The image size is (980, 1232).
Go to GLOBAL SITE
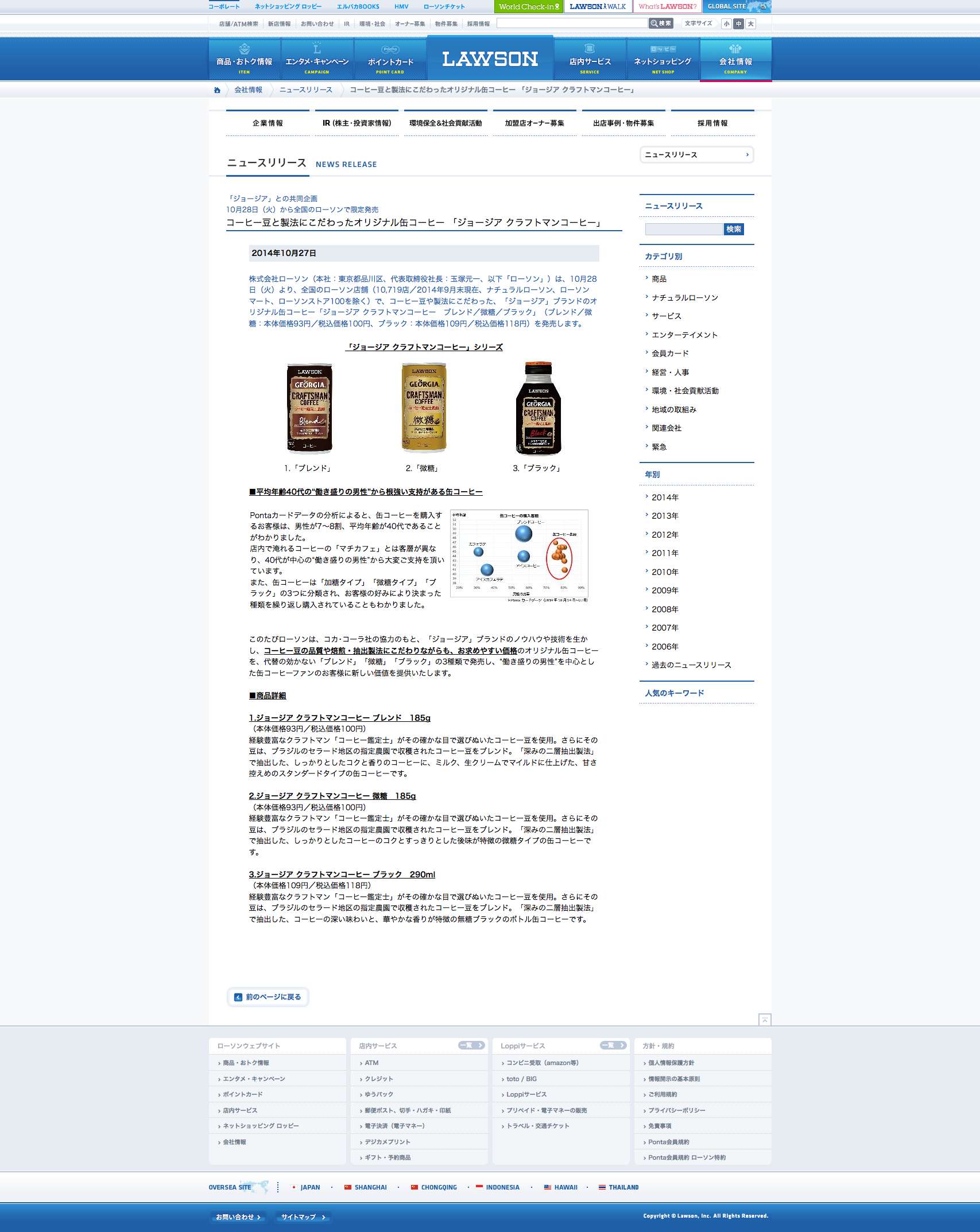tap(737, 6)
